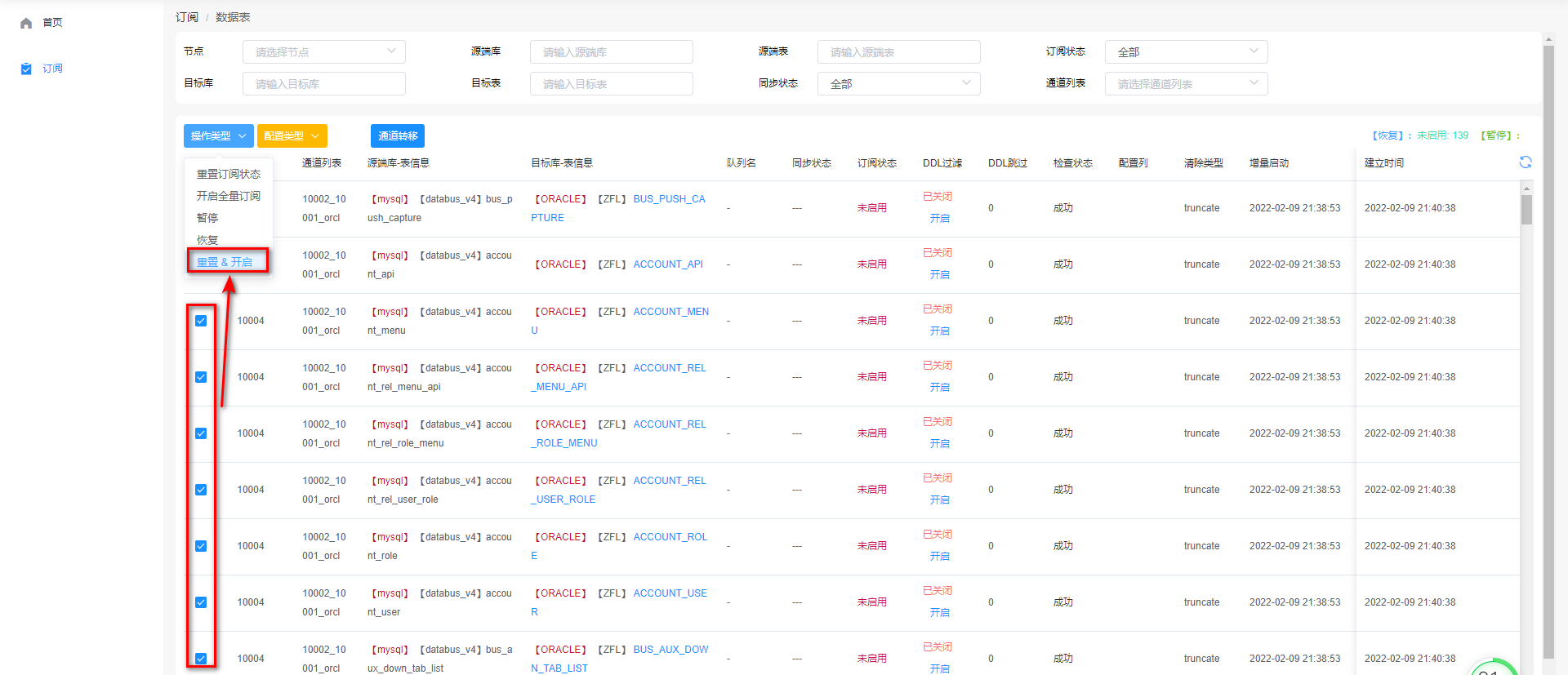
Task: Toggle the checkbox for ACCOUNT_USER row
Action: (x=201, y=602)
